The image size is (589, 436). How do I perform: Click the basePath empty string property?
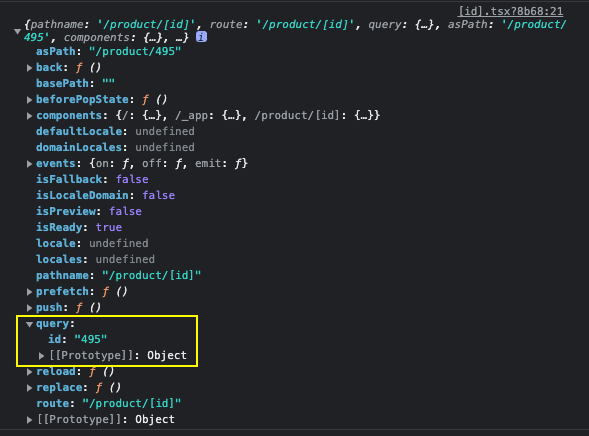(x=76, y=83)
